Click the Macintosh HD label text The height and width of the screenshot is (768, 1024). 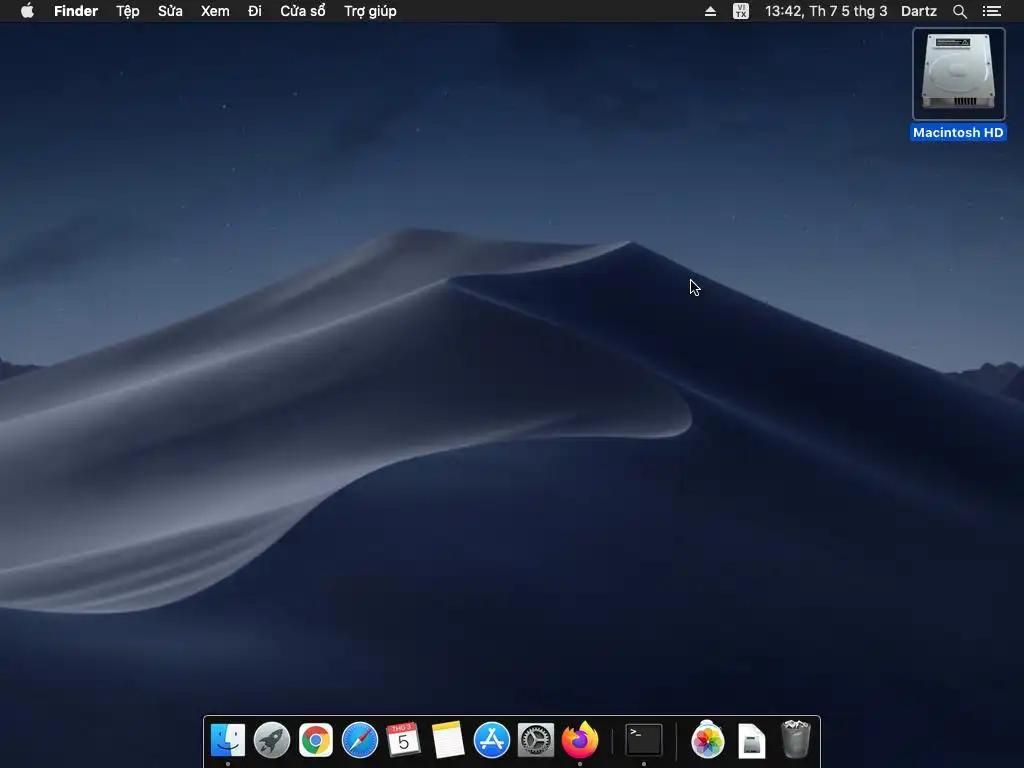coord(958,133)
